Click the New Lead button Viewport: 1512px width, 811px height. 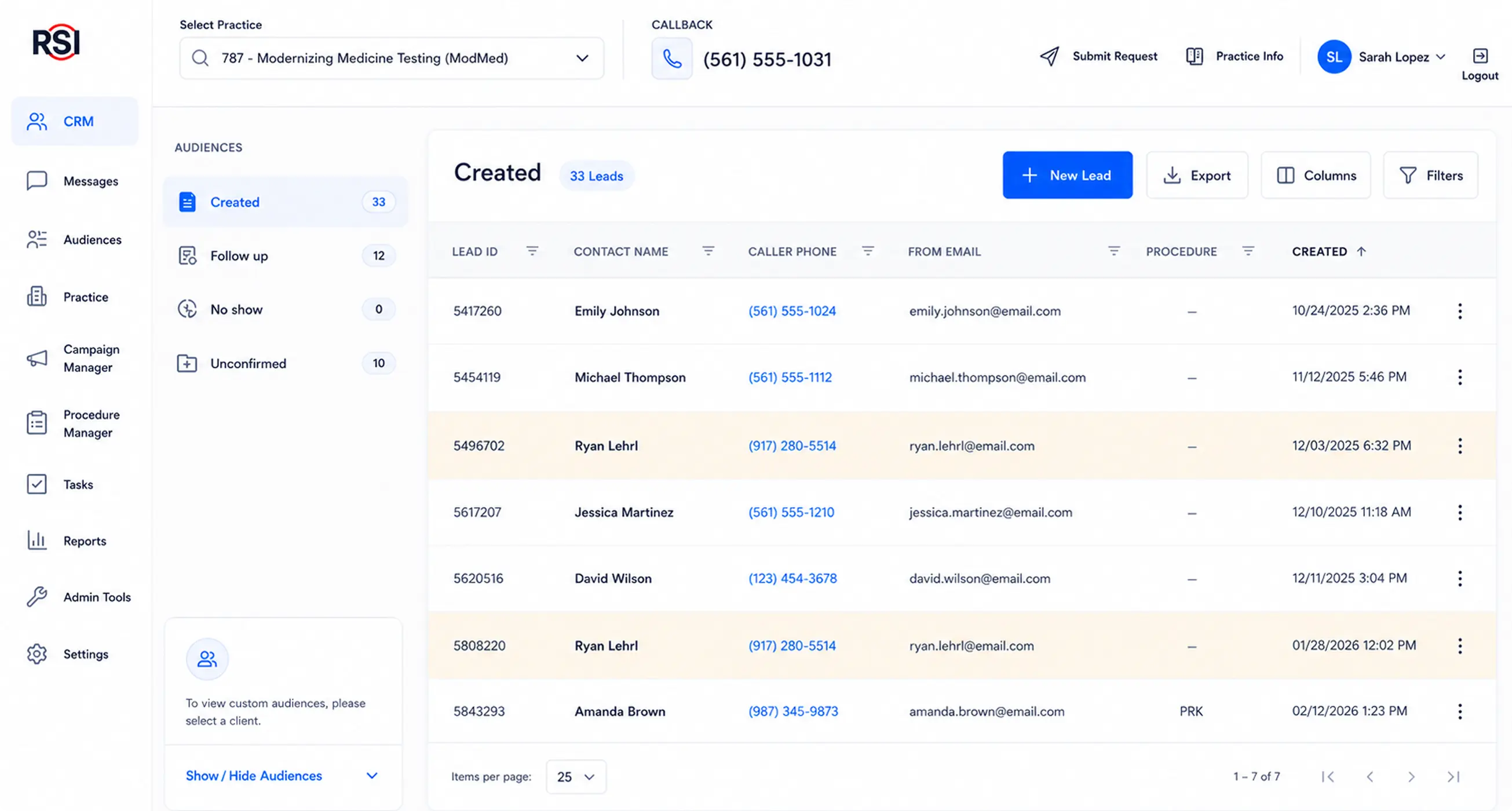(x=1067, y=175)
